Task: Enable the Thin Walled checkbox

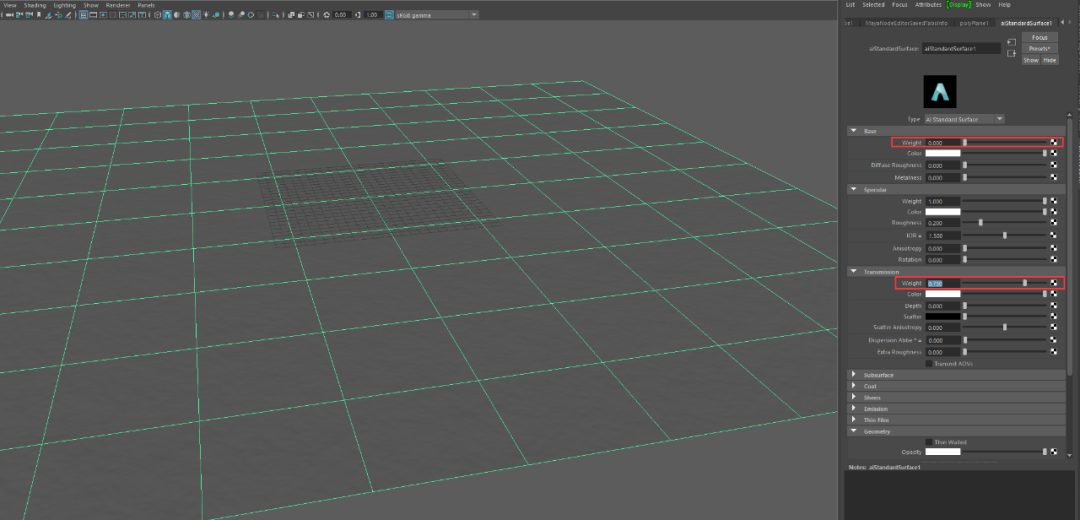Action: coord(928,441)
